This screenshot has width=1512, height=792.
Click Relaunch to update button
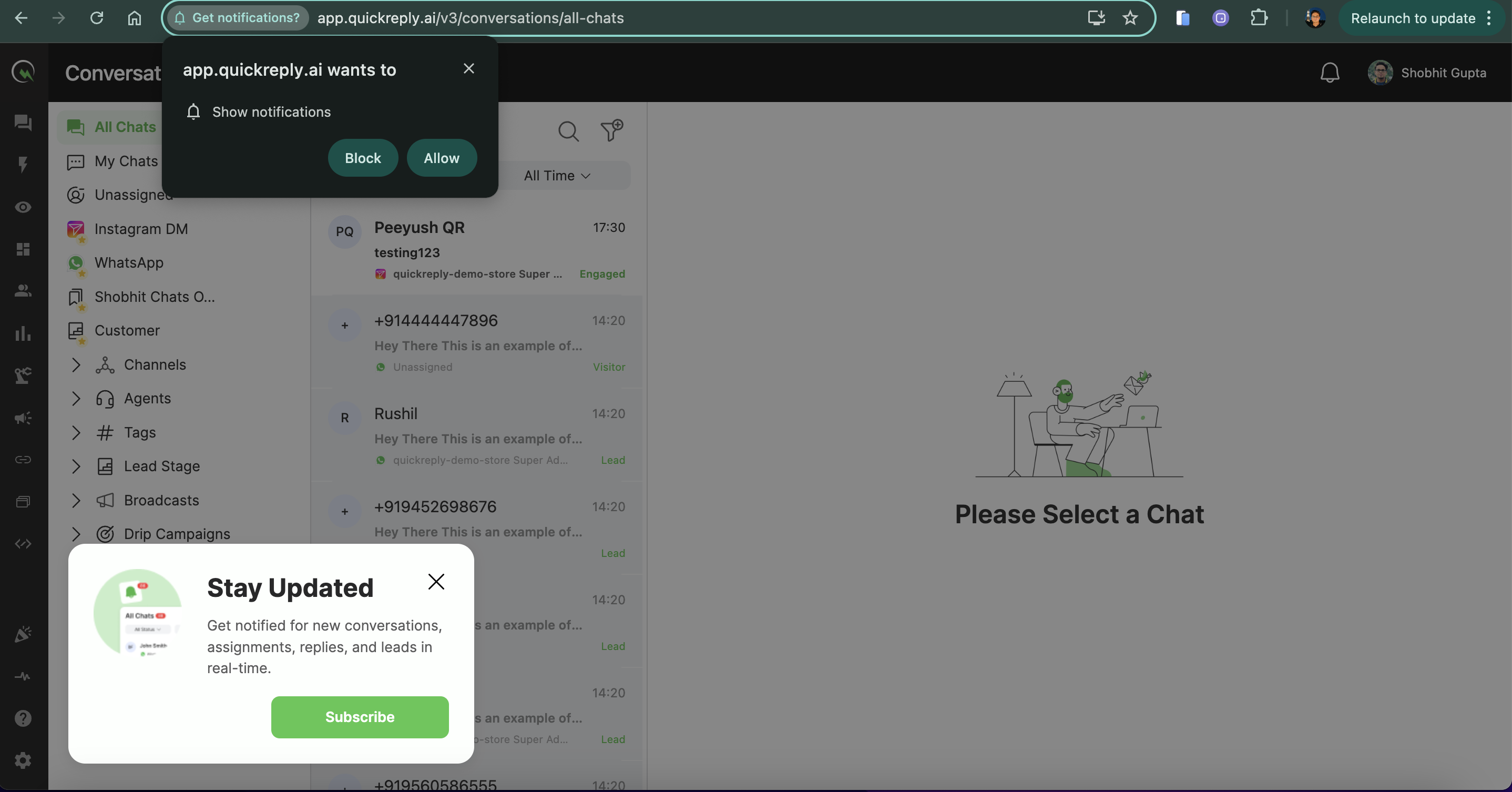point(1413,18)
